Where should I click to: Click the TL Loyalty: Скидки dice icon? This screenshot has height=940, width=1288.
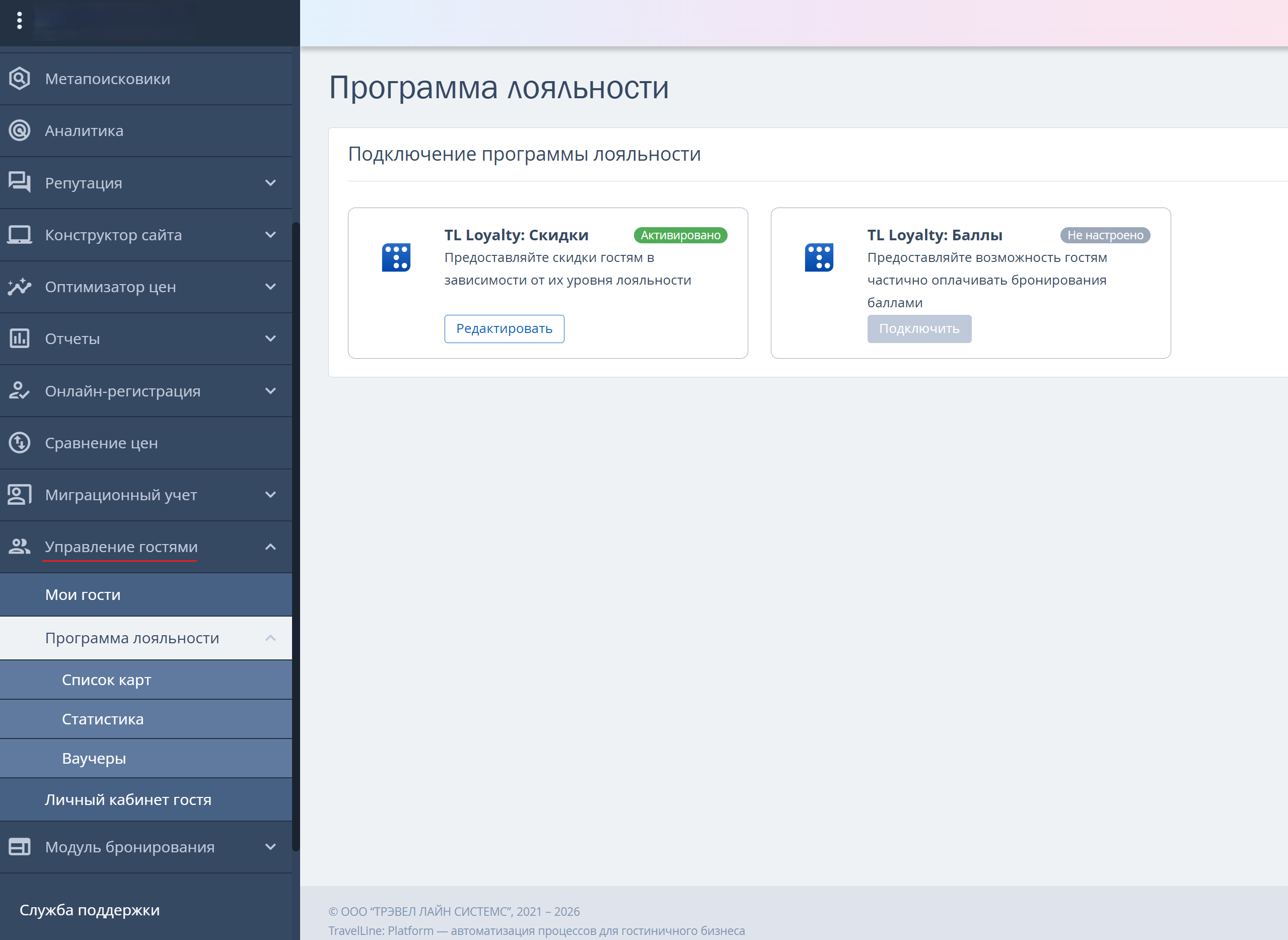point(396,258)
